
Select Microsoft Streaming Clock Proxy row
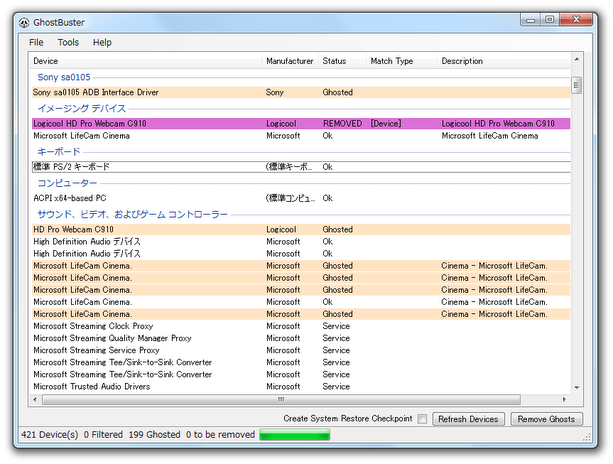tap(301, 326)
